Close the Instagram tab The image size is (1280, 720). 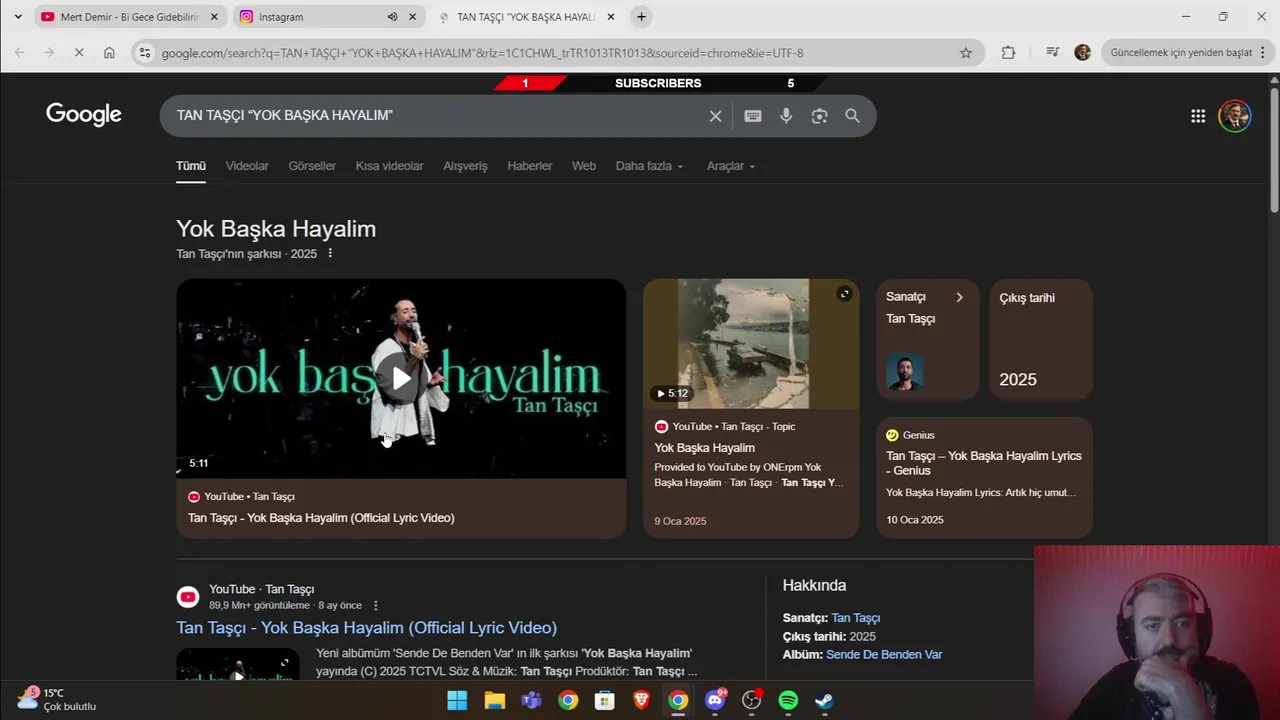click(412, 17)
